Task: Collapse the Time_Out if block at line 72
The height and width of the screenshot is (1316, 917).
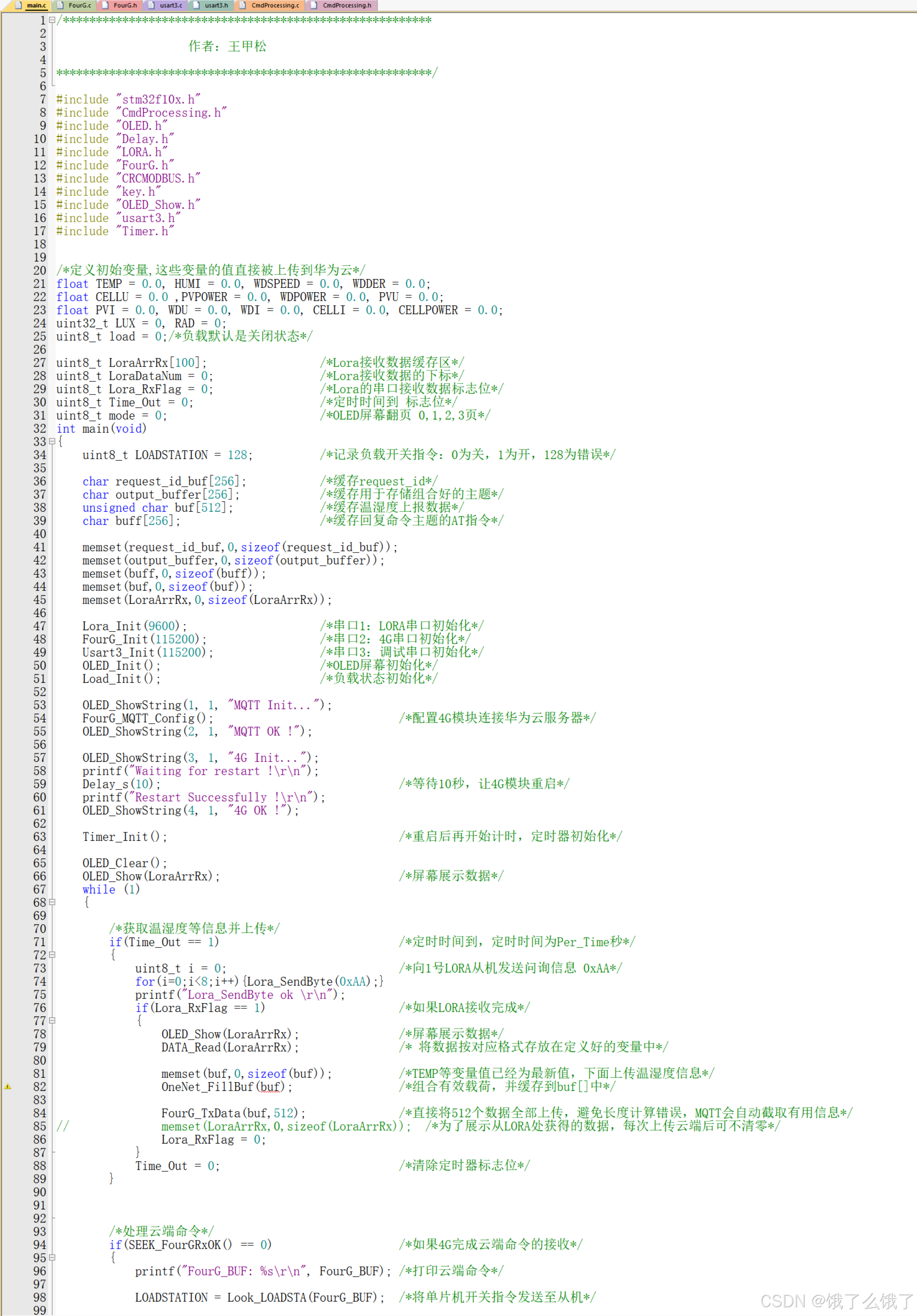Action: tap(52, 955)
